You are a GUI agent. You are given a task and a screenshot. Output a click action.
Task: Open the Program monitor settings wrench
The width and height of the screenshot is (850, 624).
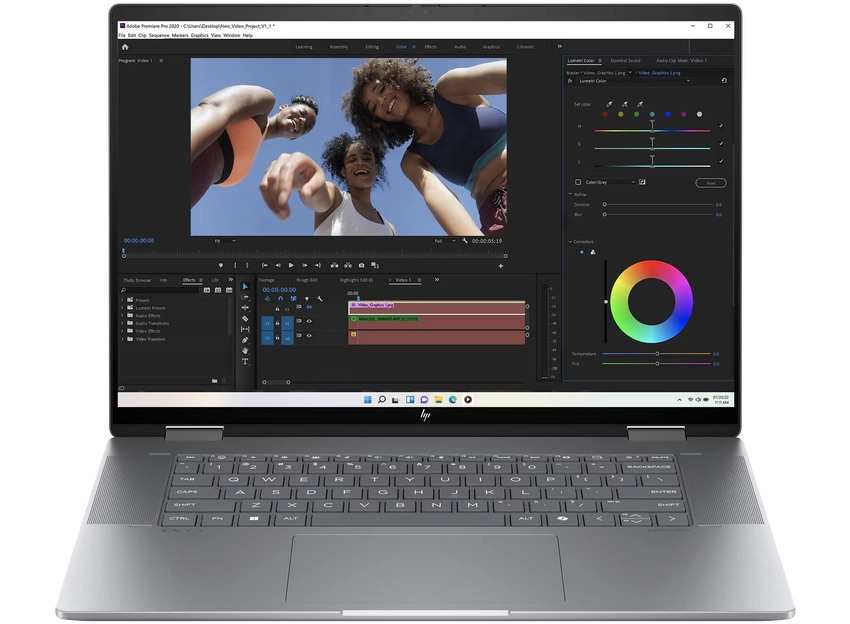click(x=463, y=240)
